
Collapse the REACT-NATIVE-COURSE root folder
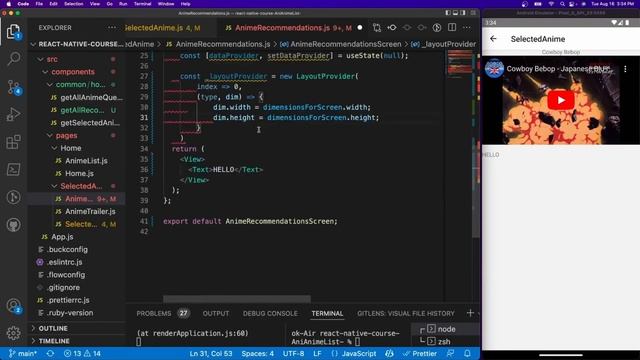[78, 44]
